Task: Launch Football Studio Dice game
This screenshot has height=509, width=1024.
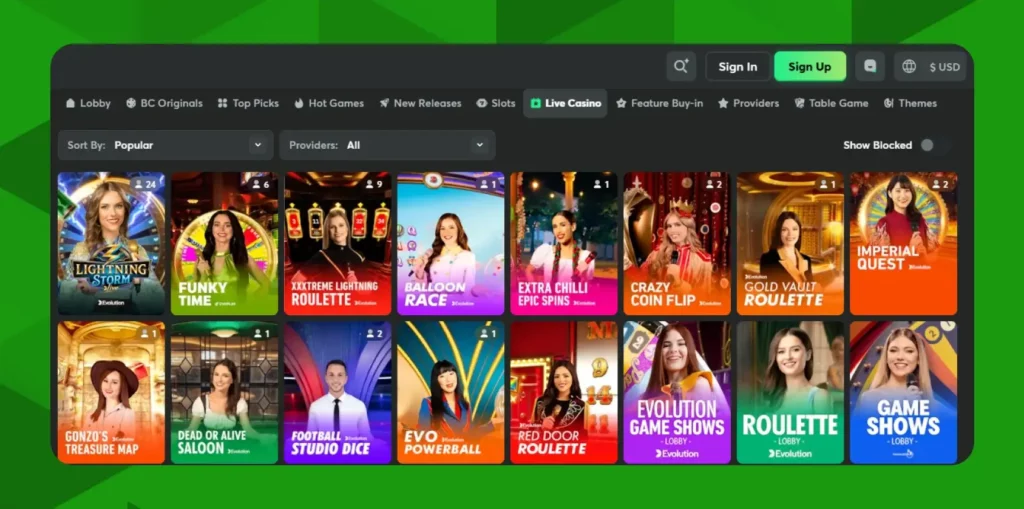Action: pyautogui.click(x=338, y=392)
